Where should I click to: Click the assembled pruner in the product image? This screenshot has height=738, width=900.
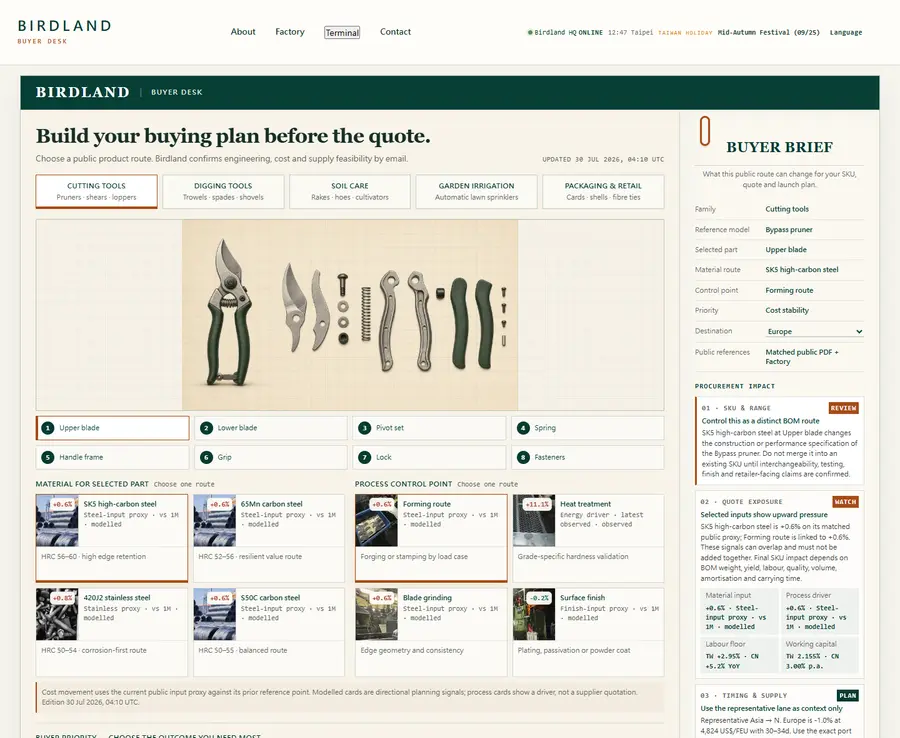[230, 313]
